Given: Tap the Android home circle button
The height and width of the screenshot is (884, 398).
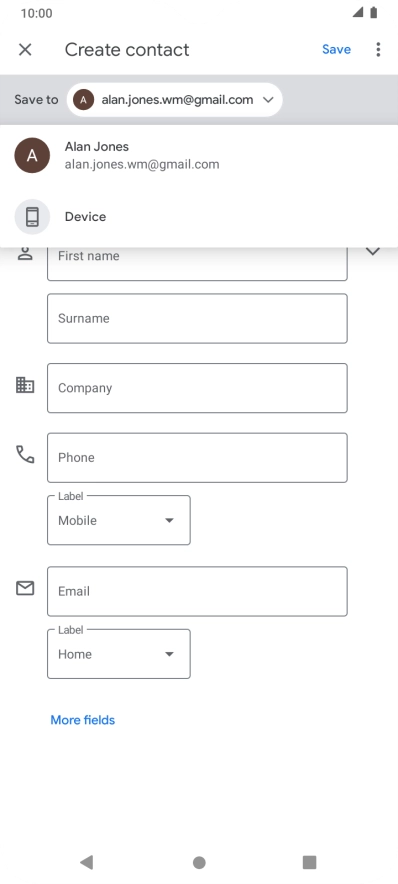Looking at the screenshot, I should (199, 862).
